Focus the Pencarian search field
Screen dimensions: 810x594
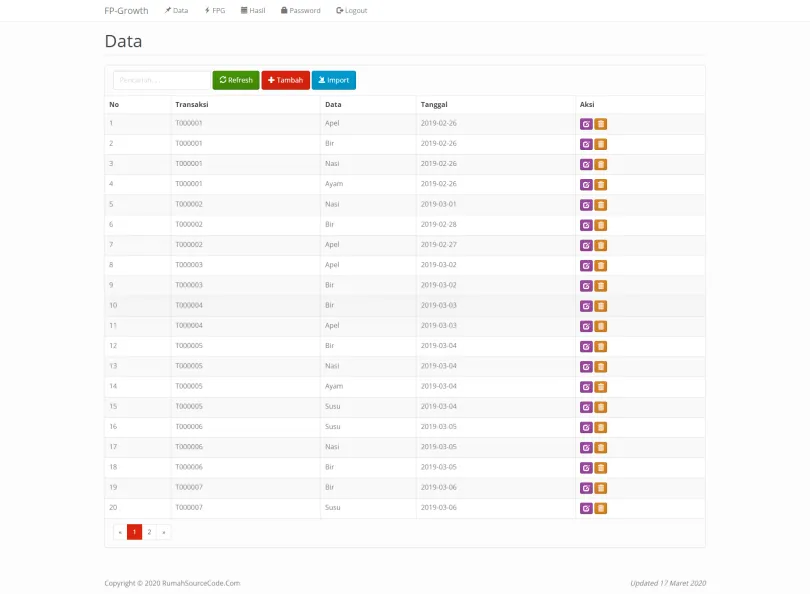click(x=160, y=80)
